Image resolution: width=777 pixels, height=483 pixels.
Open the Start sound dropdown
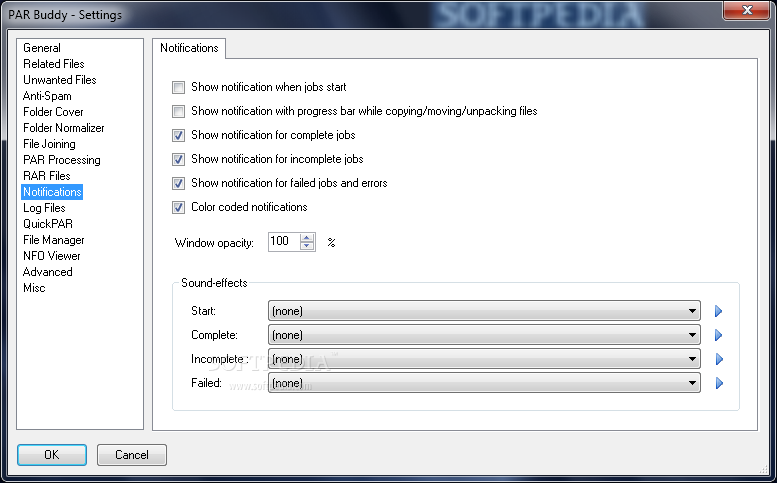click(484, 311)
